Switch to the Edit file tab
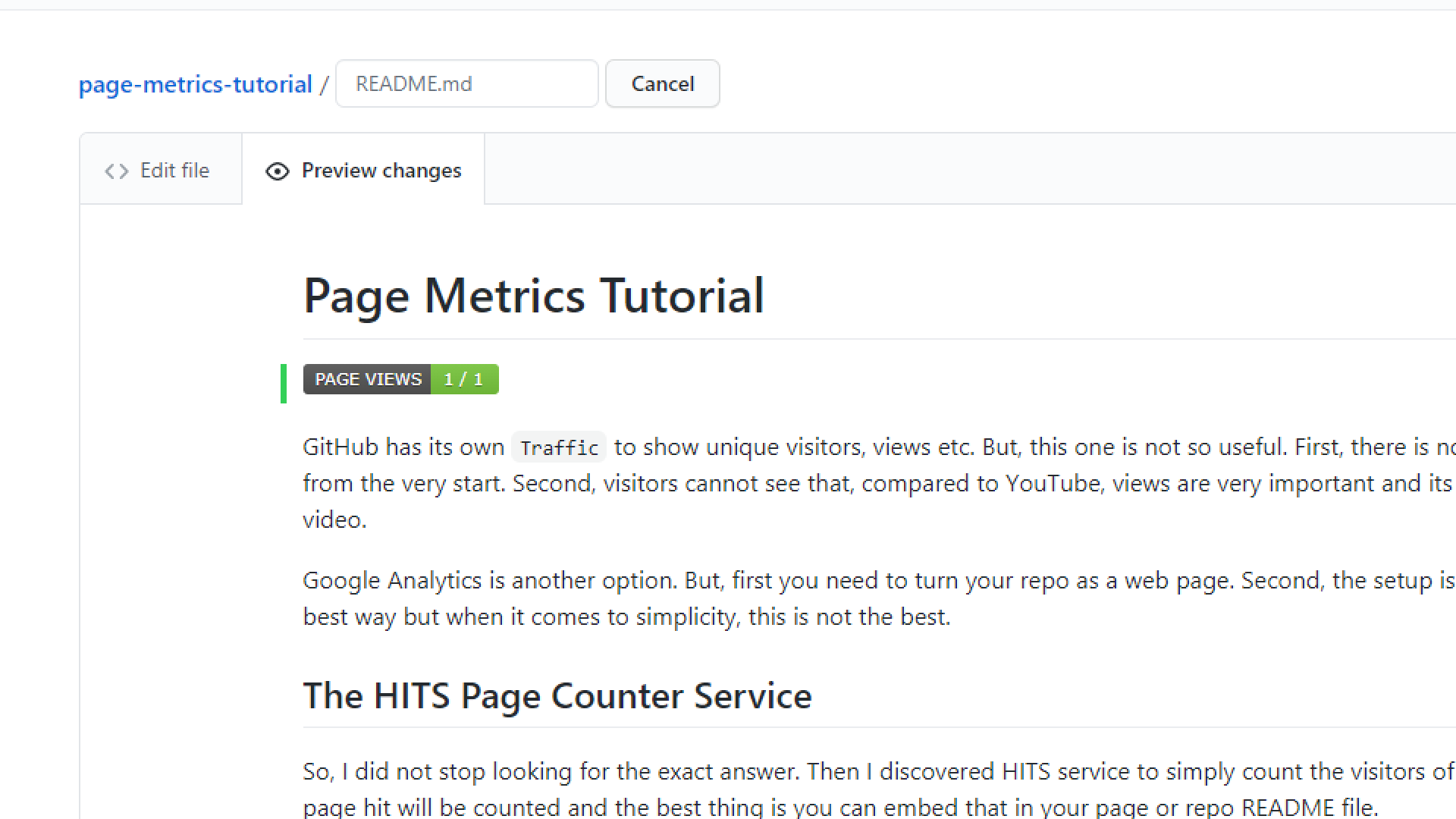The width and height of the screenshot is (1456, 819). click(x=174, y=171)
